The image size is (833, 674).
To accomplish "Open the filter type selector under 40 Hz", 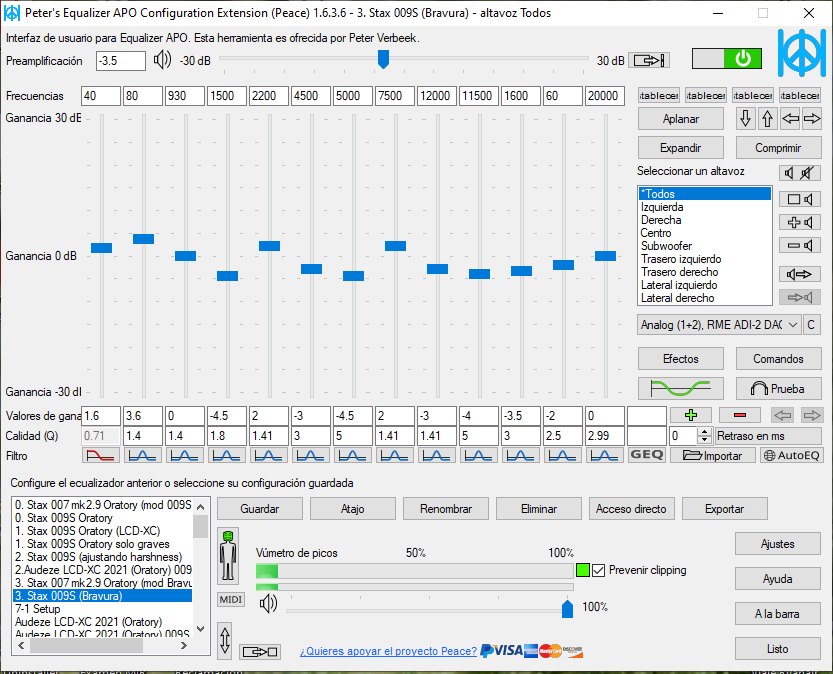I will point(101,455).
